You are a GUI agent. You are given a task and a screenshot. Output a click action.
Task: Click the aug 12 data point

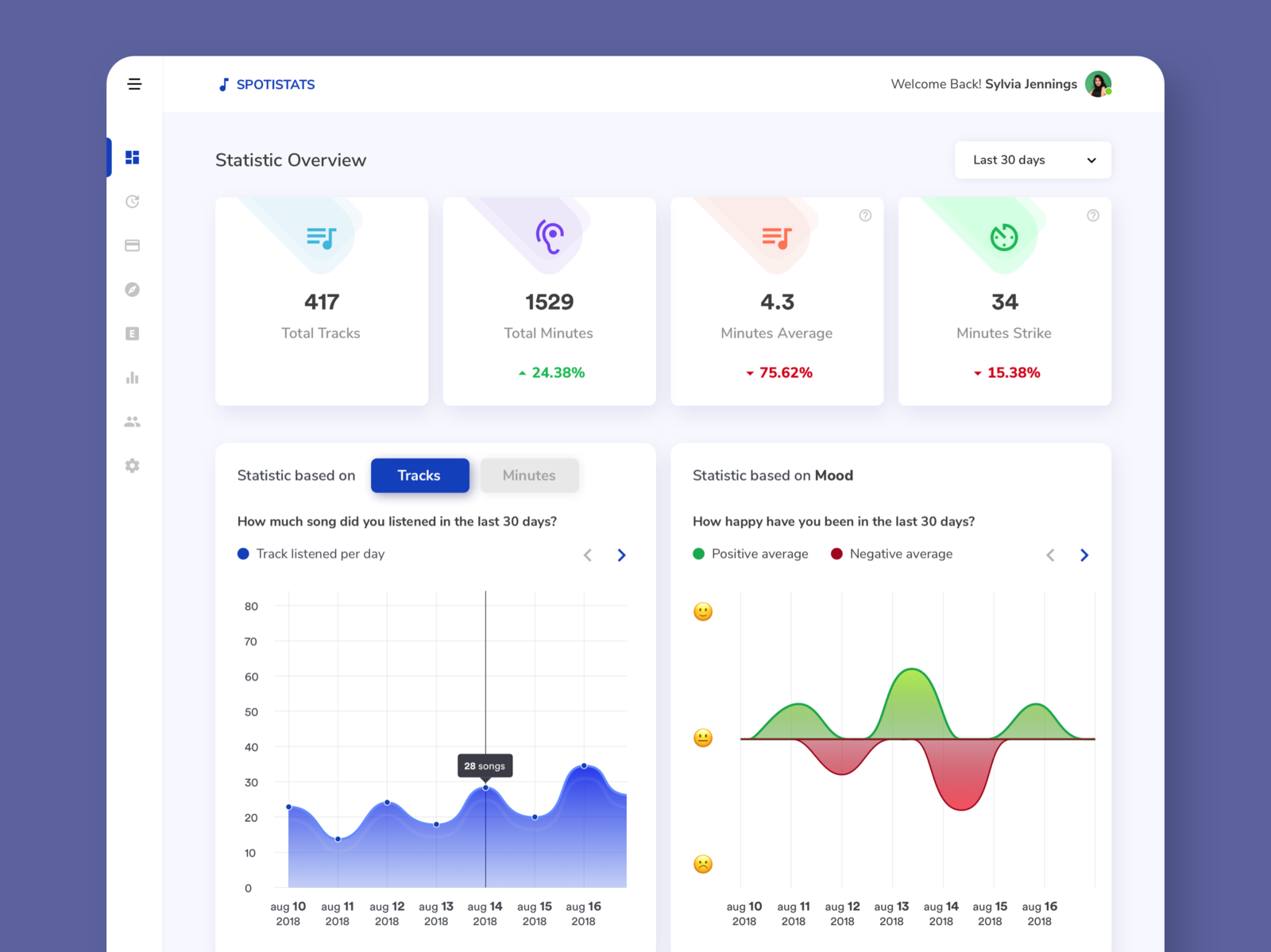click(388, 803)
